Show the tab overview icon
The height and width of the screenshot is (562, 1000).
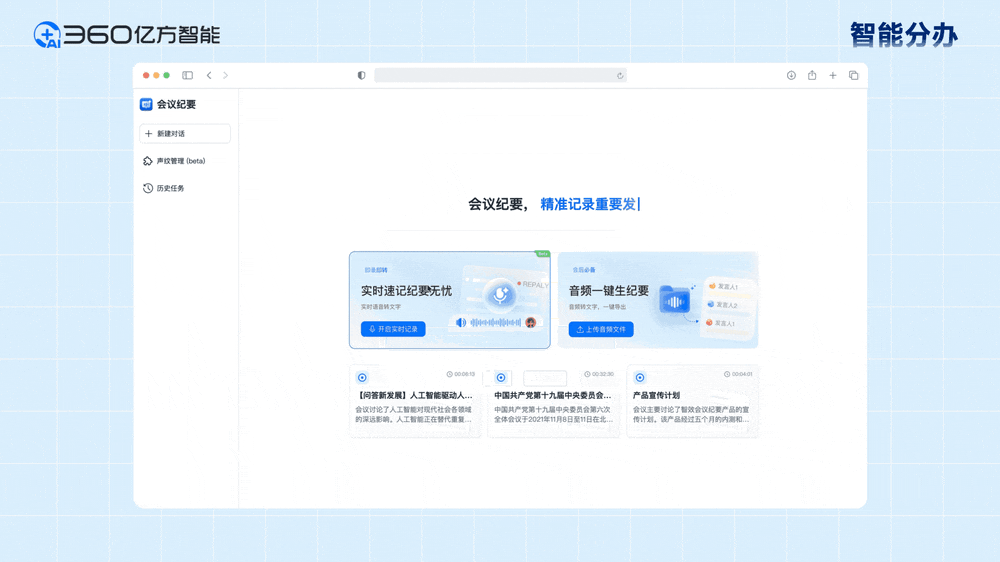pyautogui.click(x=853, y=76)
